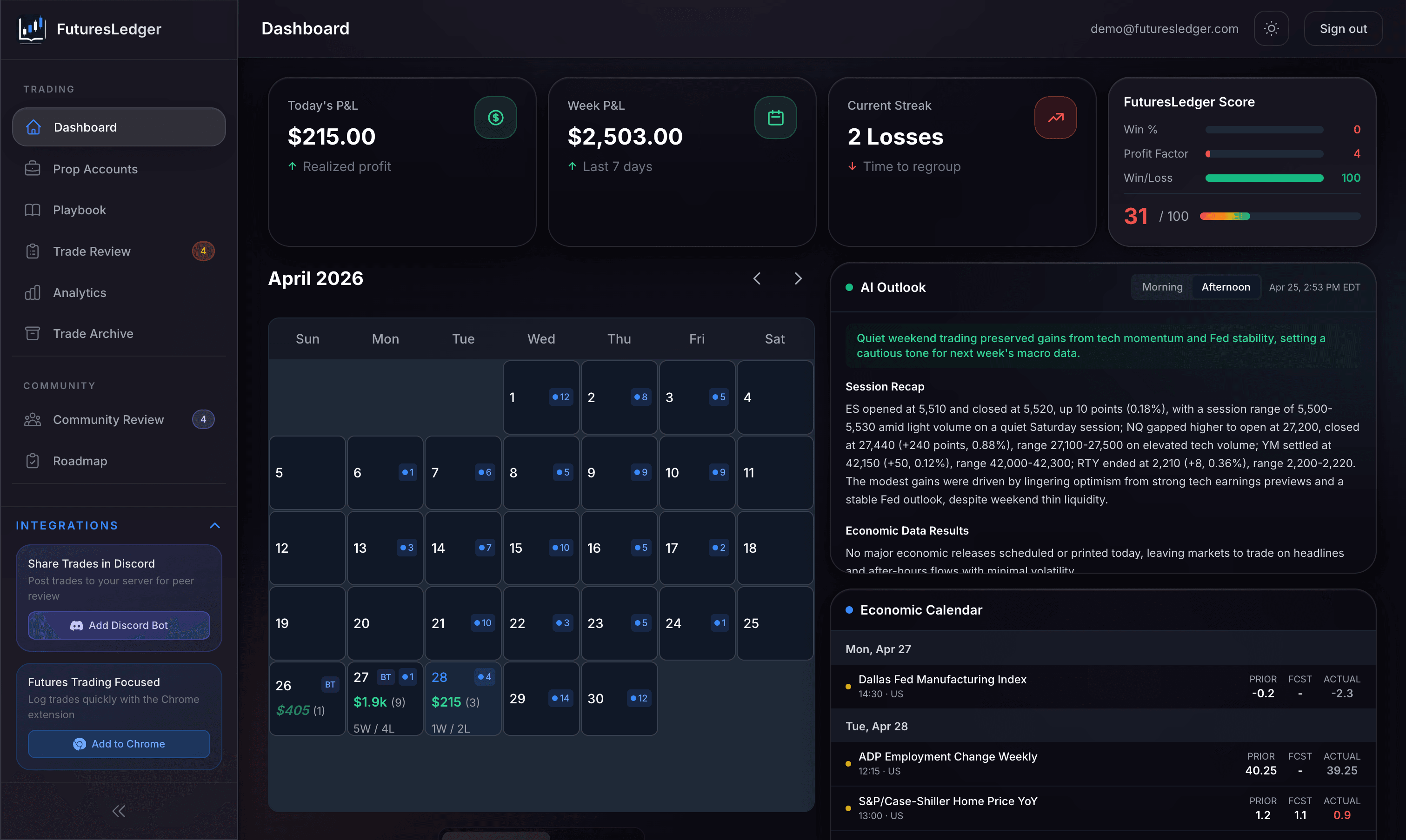Screen dimensions: 1406x840
Task: Click the Playbook book icon
Action: coord(33,210)
